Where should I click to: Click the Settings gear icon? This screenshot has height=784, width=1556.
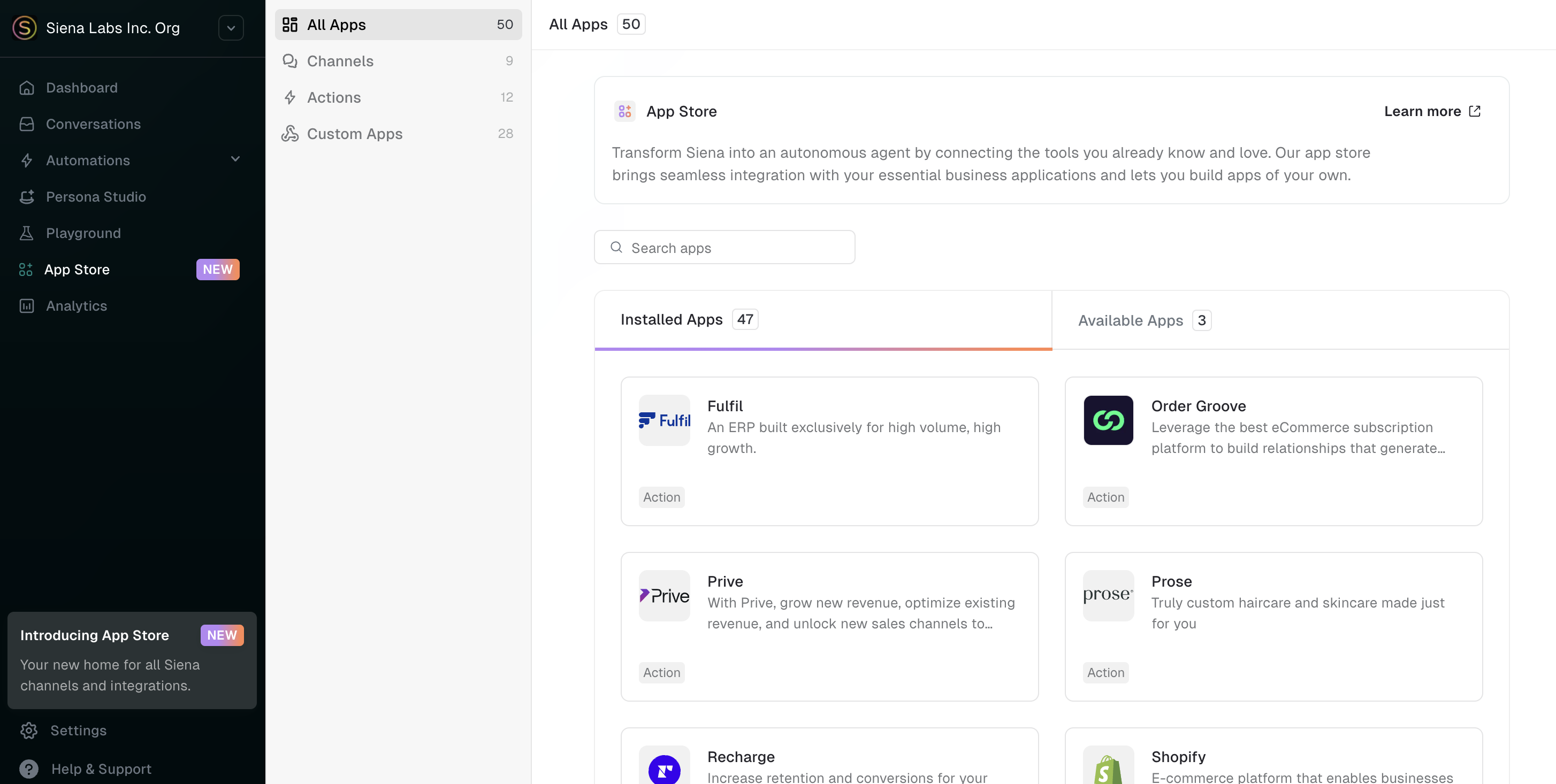pyautogui.click(x=28, y=731)
